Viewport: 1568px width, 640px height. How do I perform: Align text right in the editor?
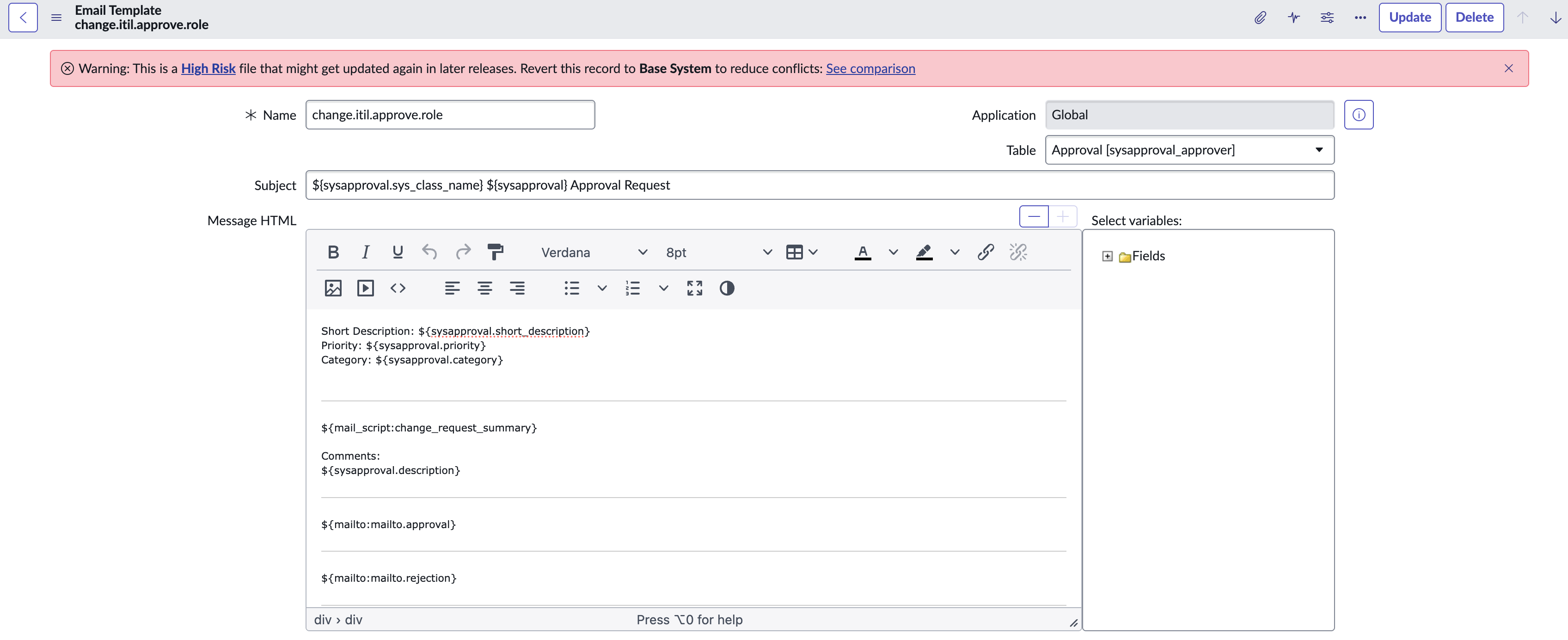pyautogui.click(x=517, y=288)
